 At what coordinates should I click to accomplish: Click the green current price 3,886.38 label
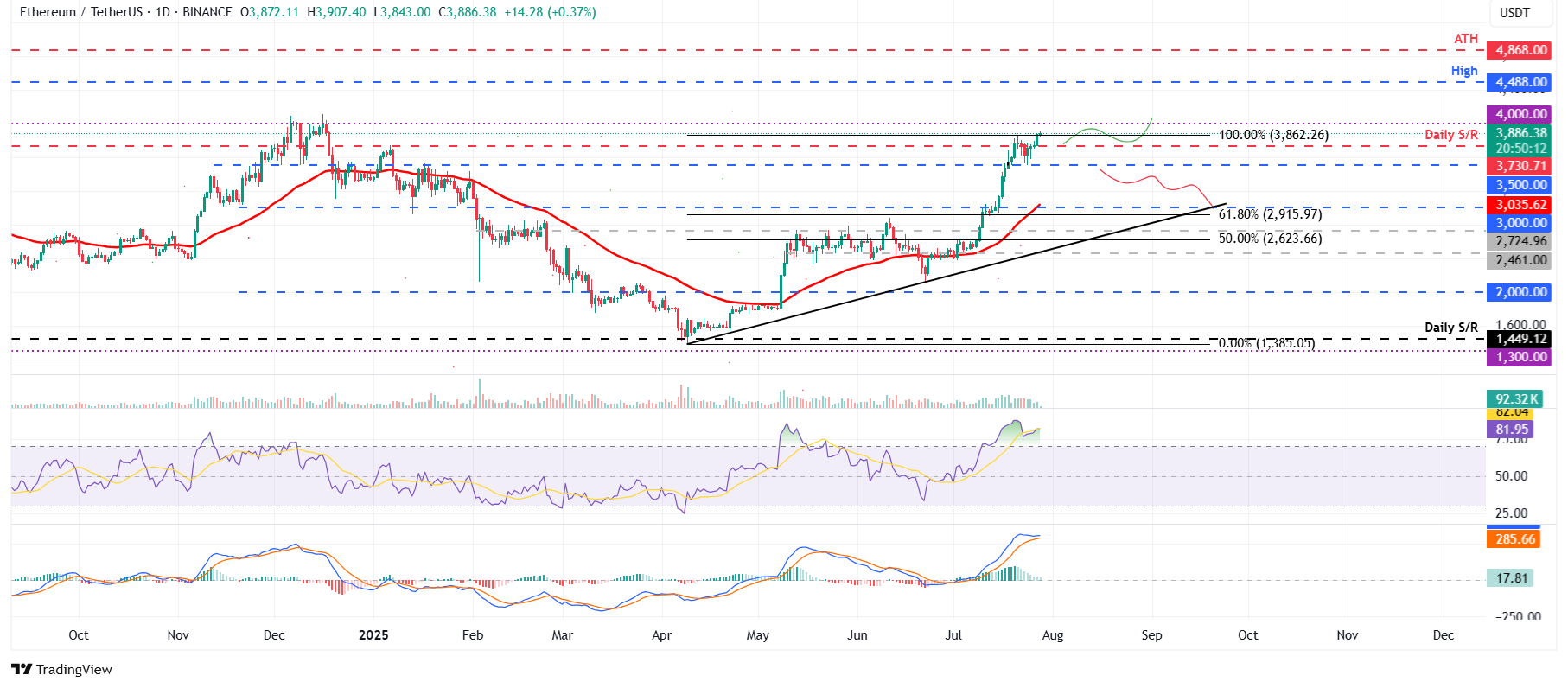click(x=1520, y=133)
